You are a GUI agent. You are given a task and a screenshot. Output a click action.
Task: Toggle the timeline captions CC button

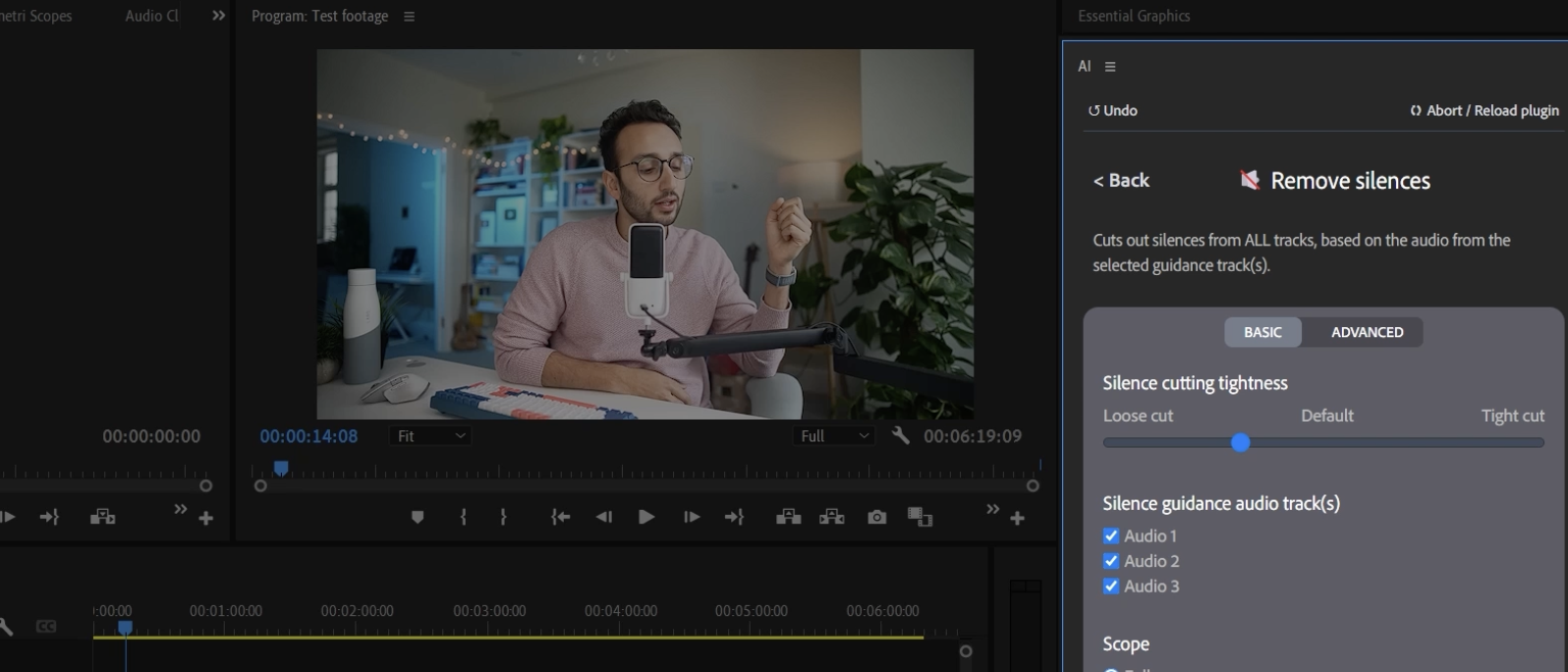coord(46,626)
